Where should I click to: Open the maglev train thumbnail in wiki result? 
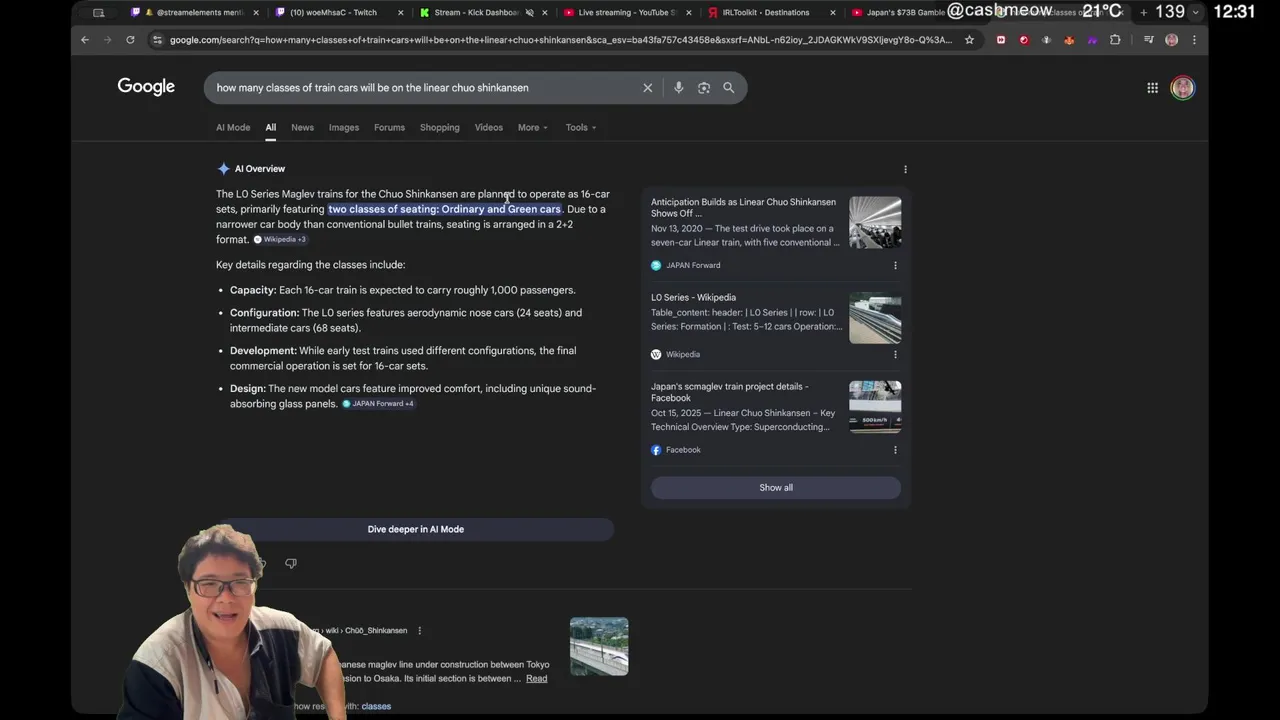coord(599,647)
